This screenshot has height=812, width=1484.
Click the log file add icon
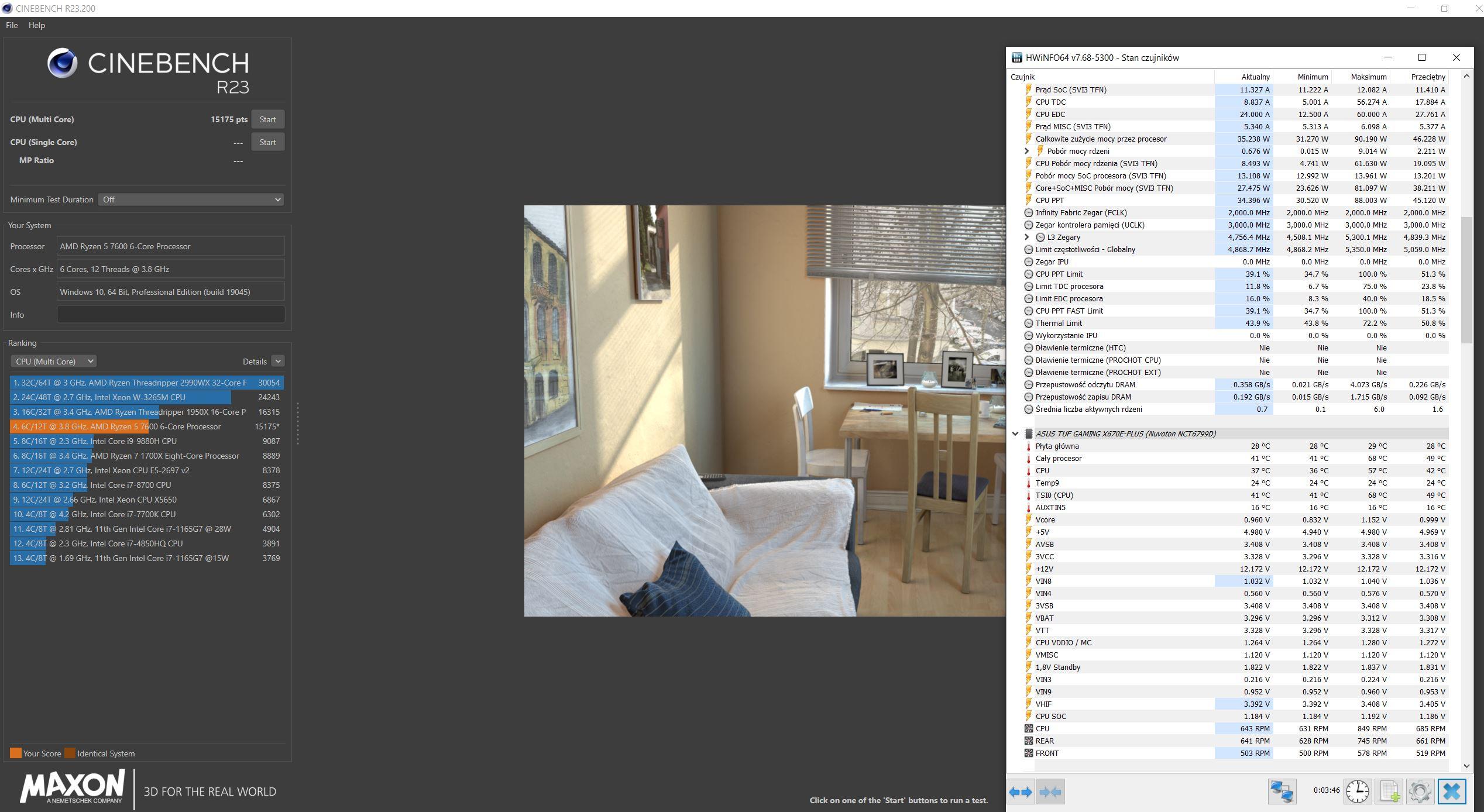pyautogui.click(x=1389, y=792)
